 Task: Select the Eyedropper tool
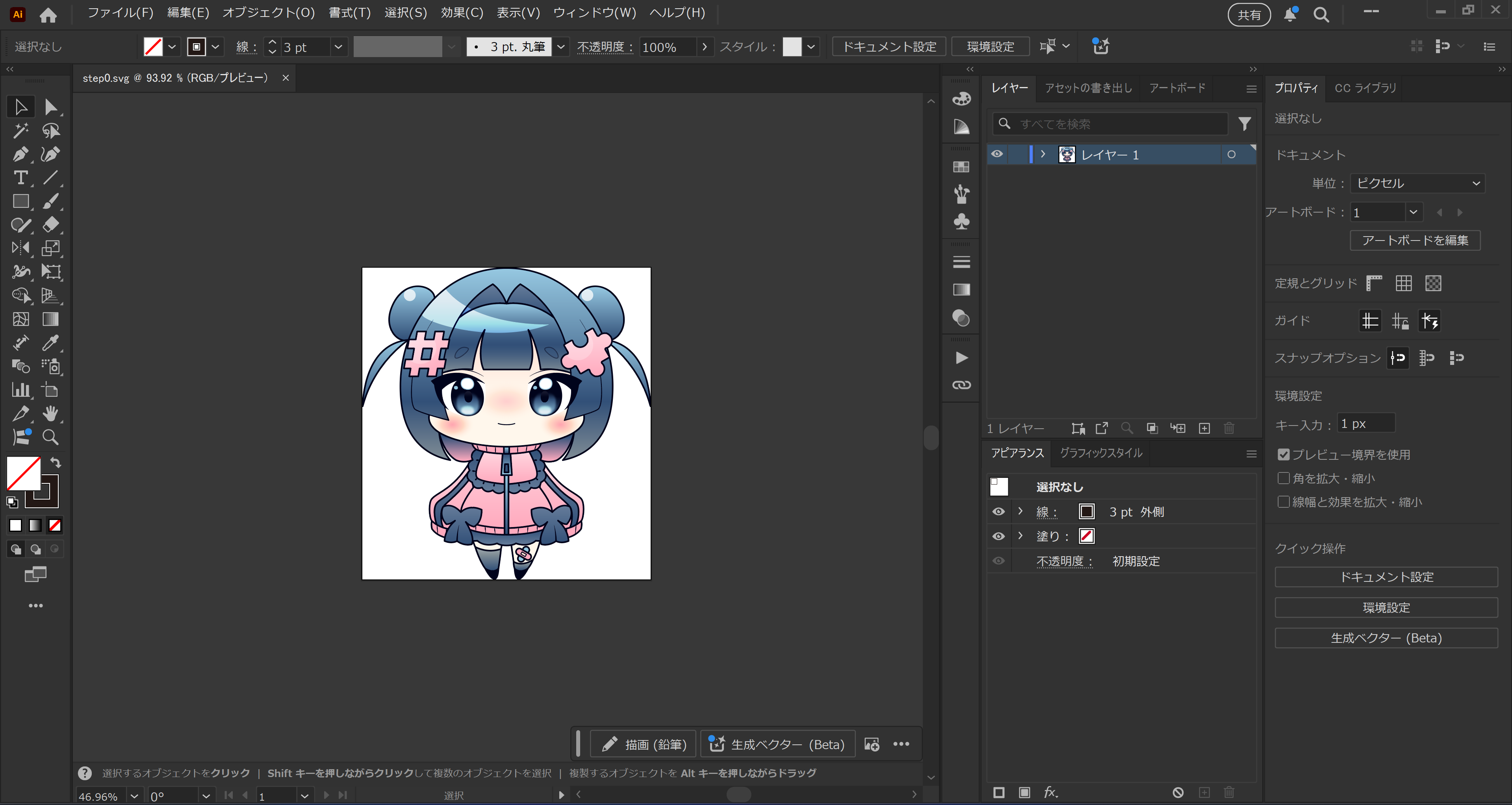(x=50, y=342)
